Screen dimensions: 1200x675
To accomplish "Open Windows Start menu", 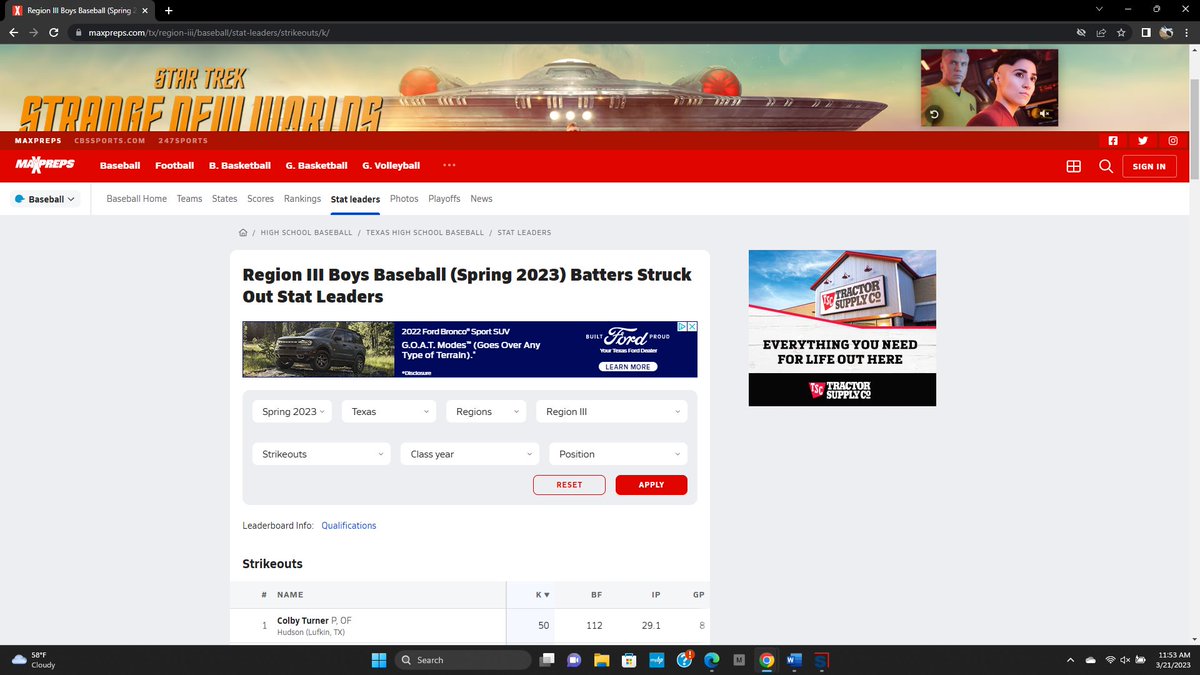I will click(379, 660).
